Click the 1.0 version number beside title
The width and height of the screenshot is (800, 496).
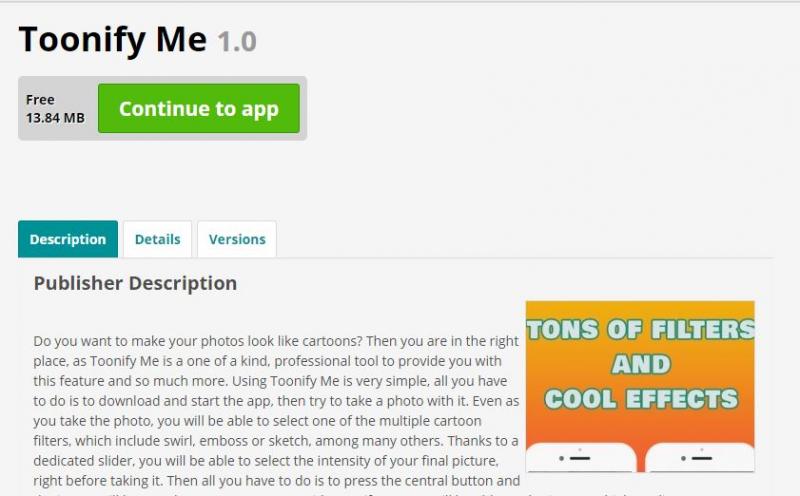pyautogui.click(x=237, y=42)
